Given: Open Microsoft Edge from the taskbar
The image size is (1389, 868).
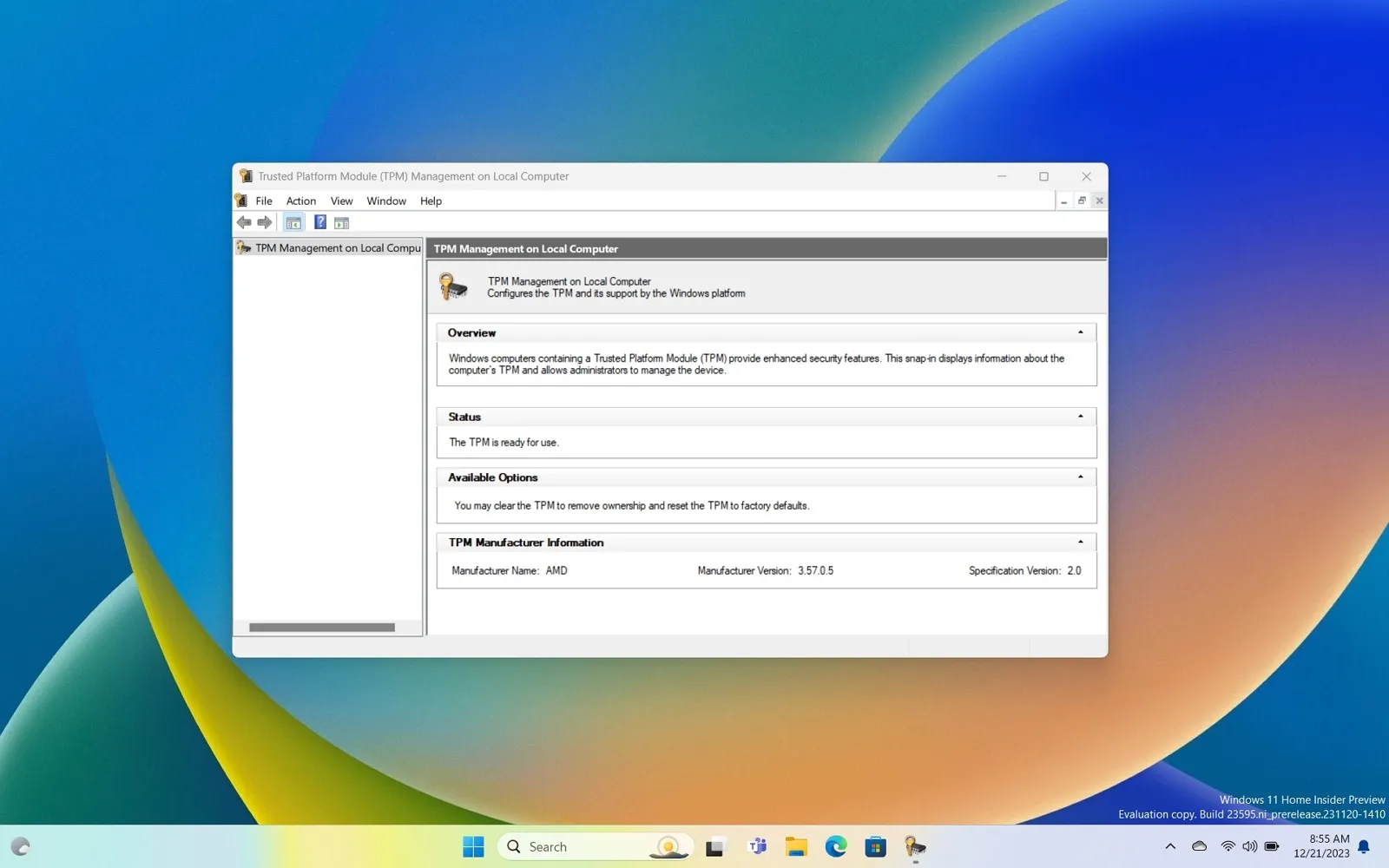Looking at the screenshot, I should click(x=836, y=846).
